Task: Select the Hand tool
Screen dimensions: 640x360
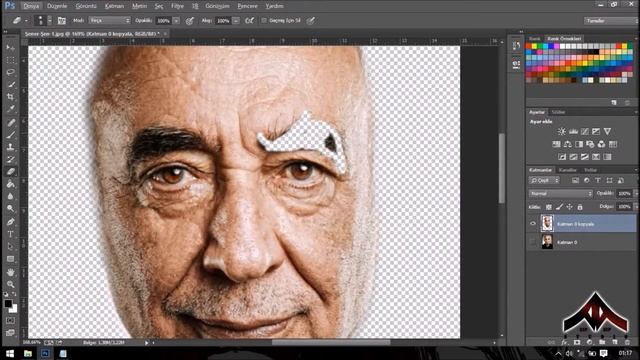Action: coord(11,272)
